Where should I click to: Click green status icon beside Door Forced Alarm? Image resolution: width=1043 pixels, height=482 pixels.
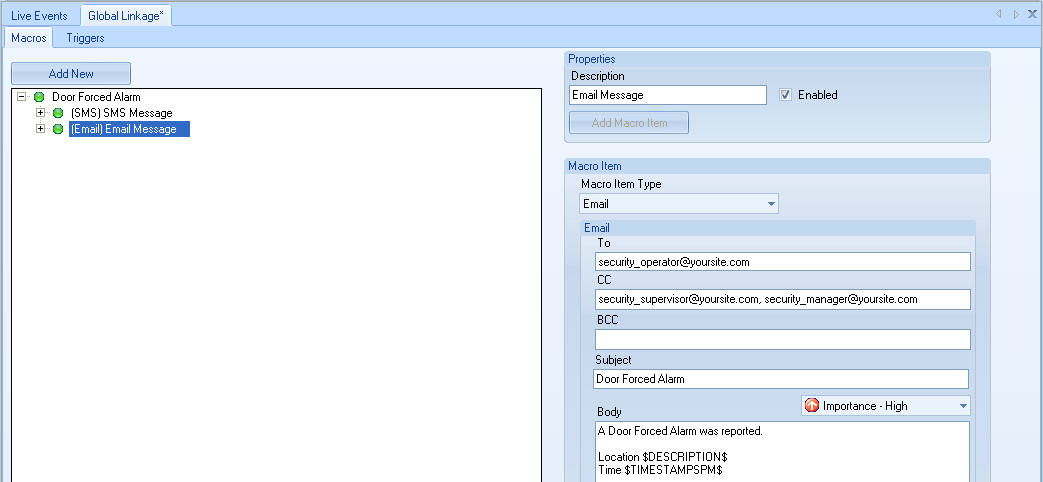tap(39, 97)
